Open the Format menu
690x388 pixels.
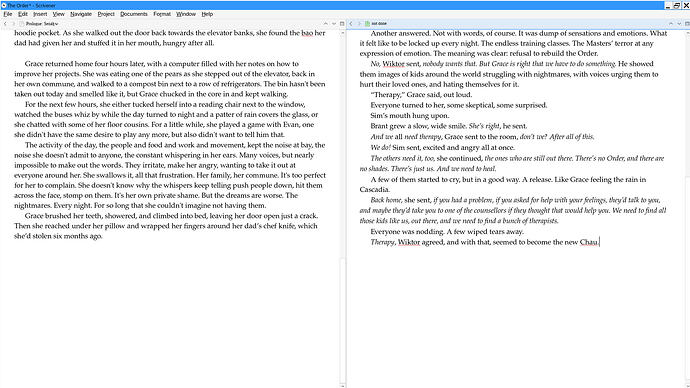(162, 14)
